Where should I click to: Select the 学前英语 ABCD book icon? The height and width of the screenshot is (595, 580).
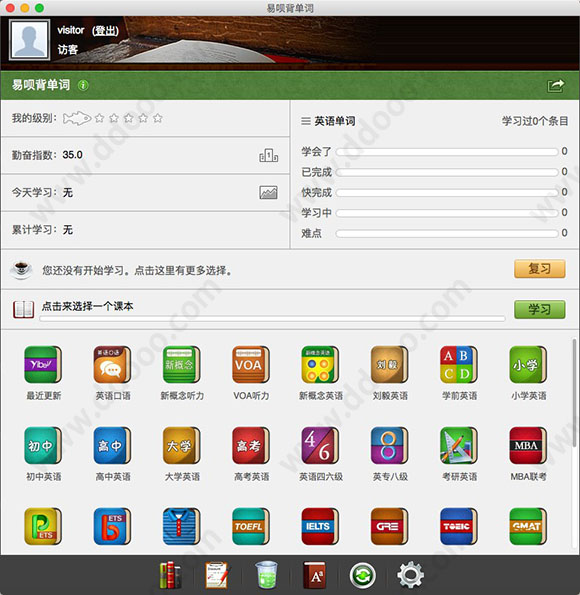459,364
